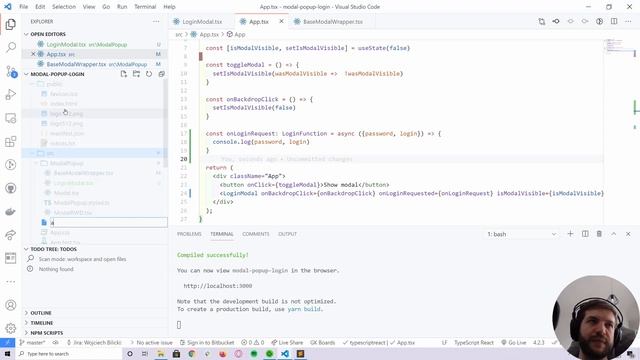Open the Search view in activity bar
The image size is (640, 360).
11,47
